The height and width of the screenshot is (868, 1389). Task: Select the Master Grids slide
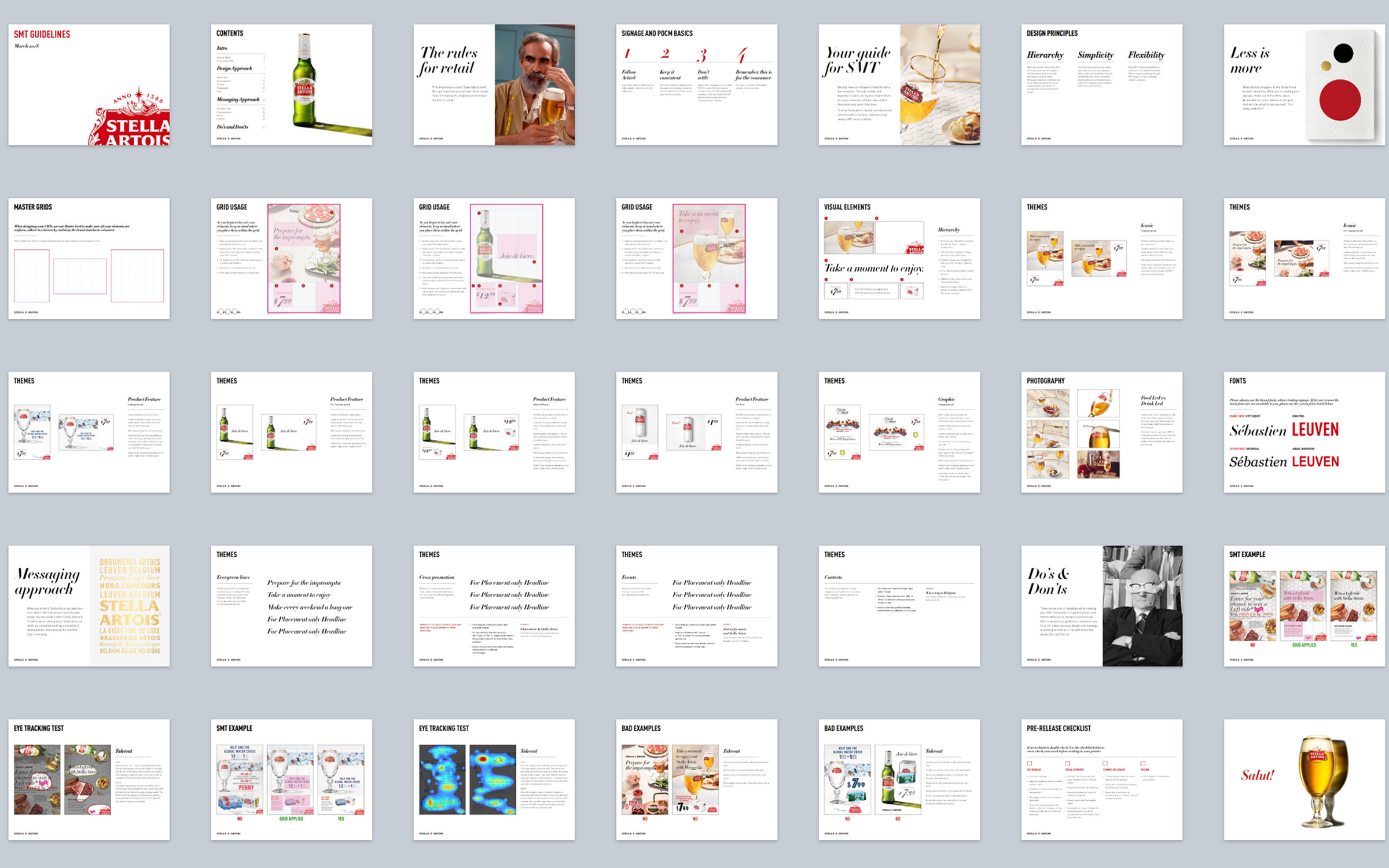click(89, 259)
